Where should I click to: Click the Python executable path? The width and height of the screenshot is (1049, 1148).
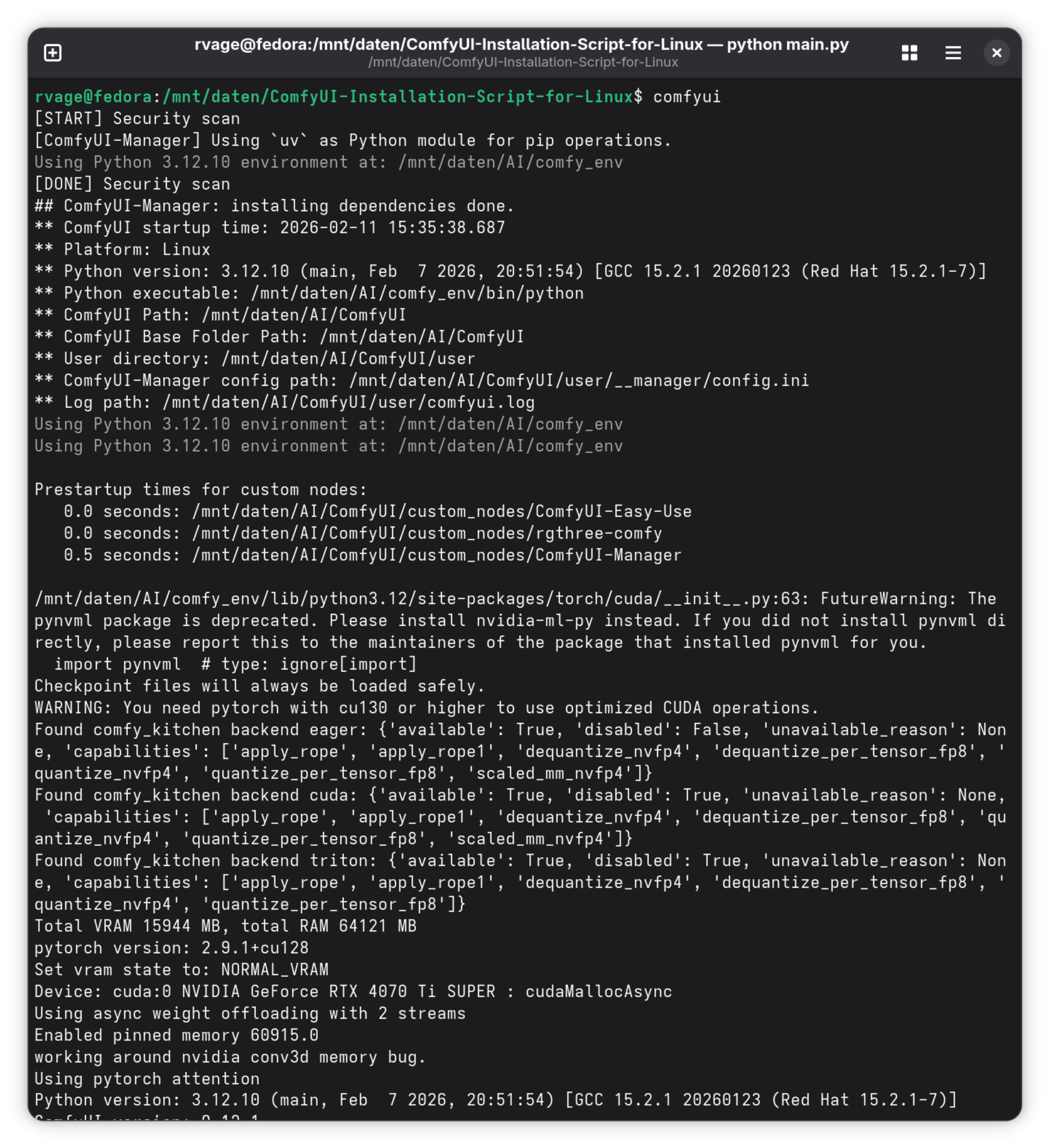tap(417, 293)
